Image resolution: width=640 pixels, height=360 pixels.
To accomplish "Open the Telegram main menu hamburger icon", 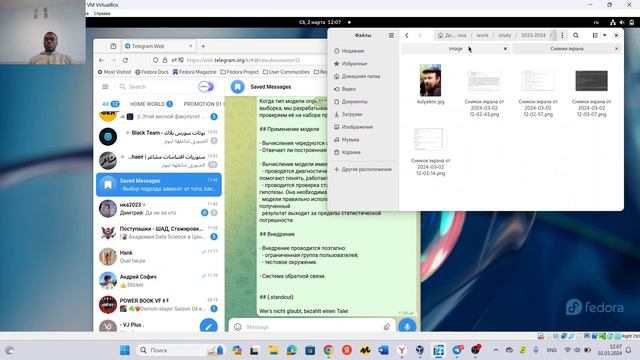I will (105, 87).
